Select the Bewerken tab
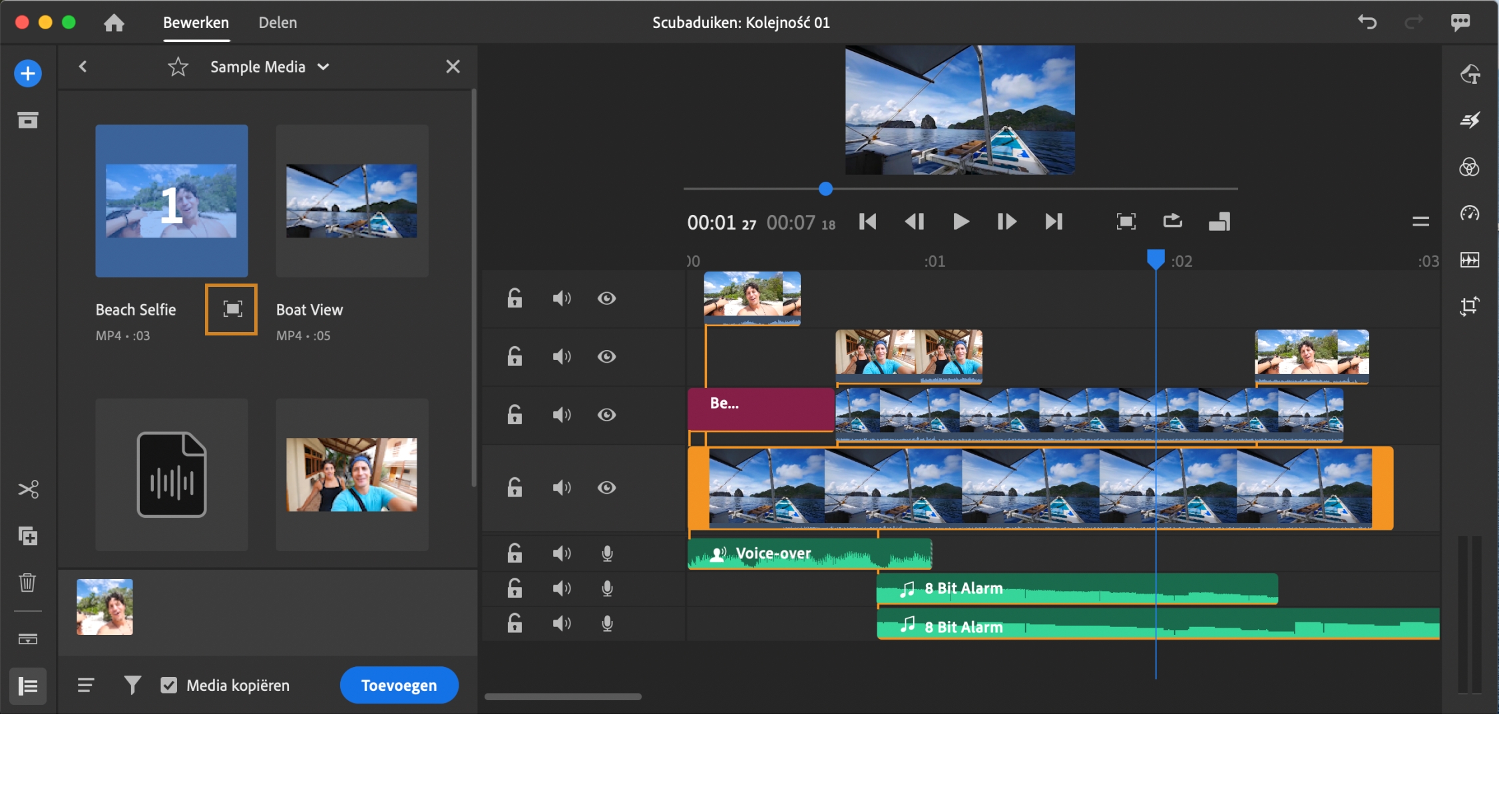The image size is (1499, 812). 196,23
